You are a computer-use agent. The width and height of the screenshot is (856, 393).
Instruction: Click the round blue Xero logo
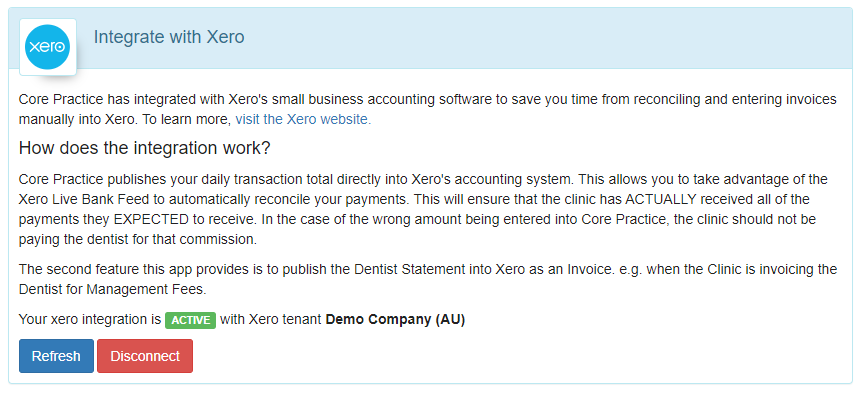48,47
